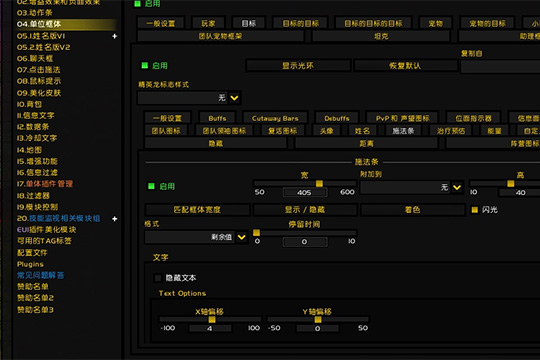Select the 治疗预估 sub-tab
Viewport: 540px width, 360px height.
pyautogui.click(x=451, y=131)
